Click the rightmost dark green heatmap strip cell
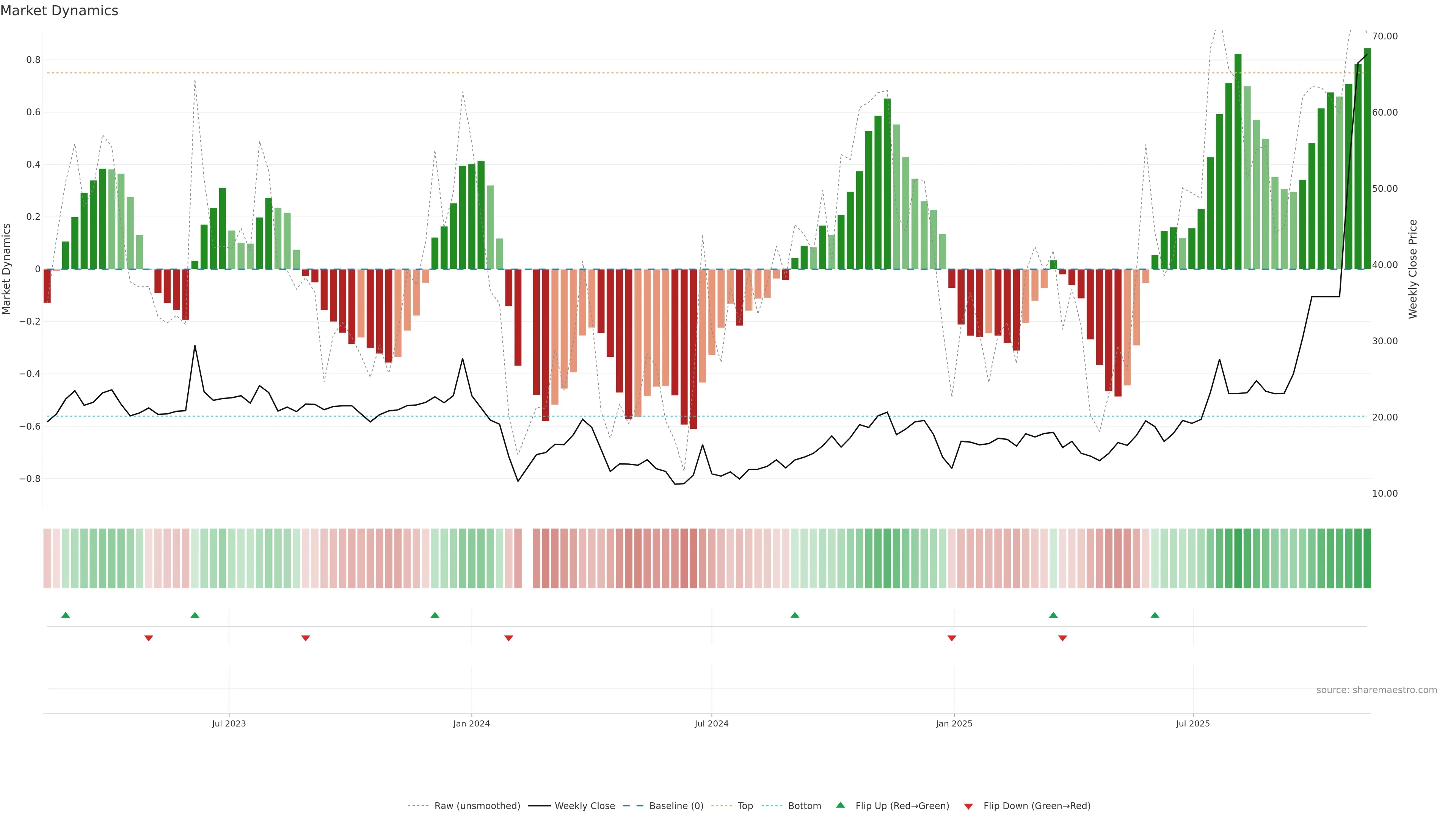Viewport: 1456px width, 819px height. tap(1367, 559)
